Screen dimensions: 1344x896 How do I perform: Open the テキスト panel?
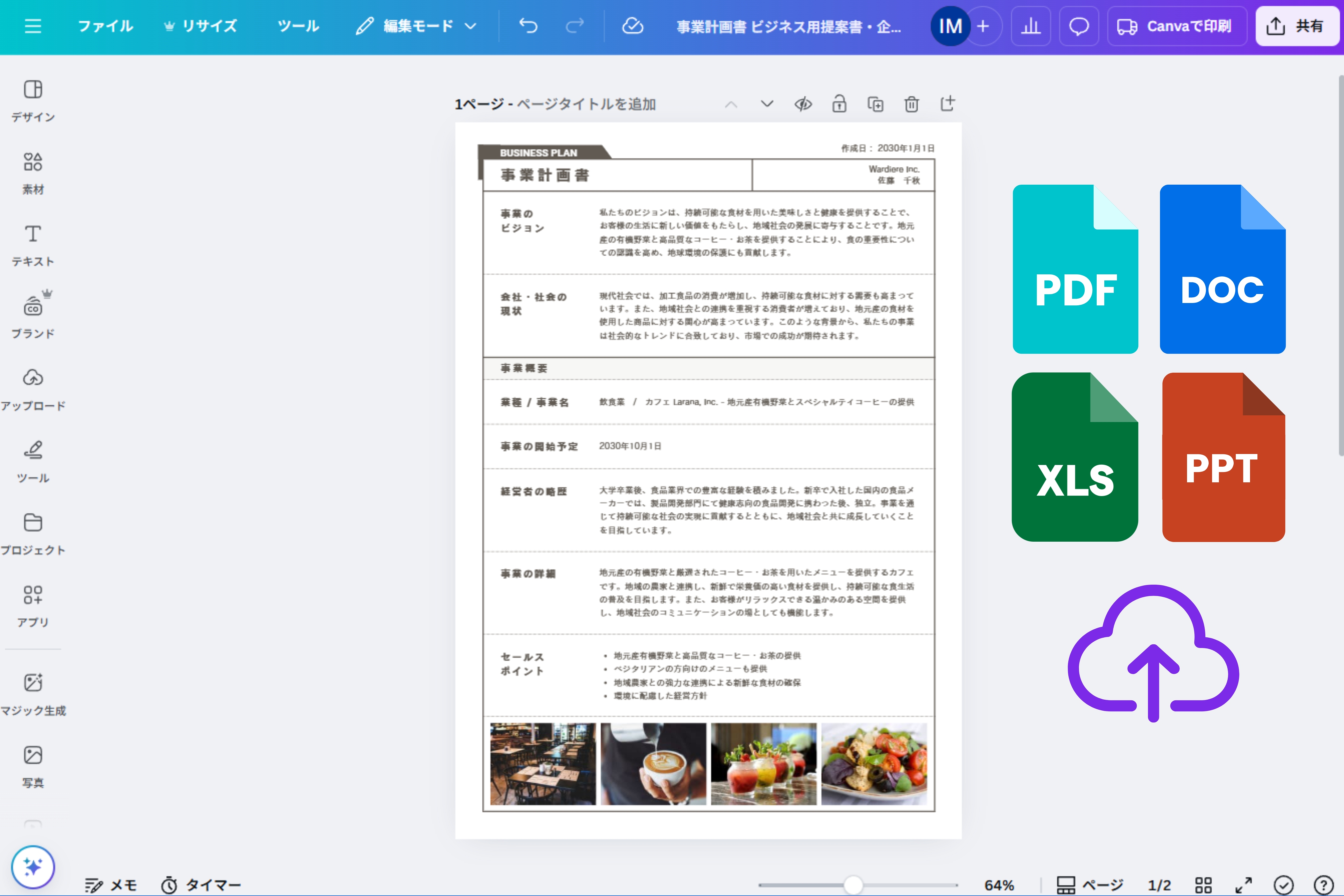click(x=33, y=246)
